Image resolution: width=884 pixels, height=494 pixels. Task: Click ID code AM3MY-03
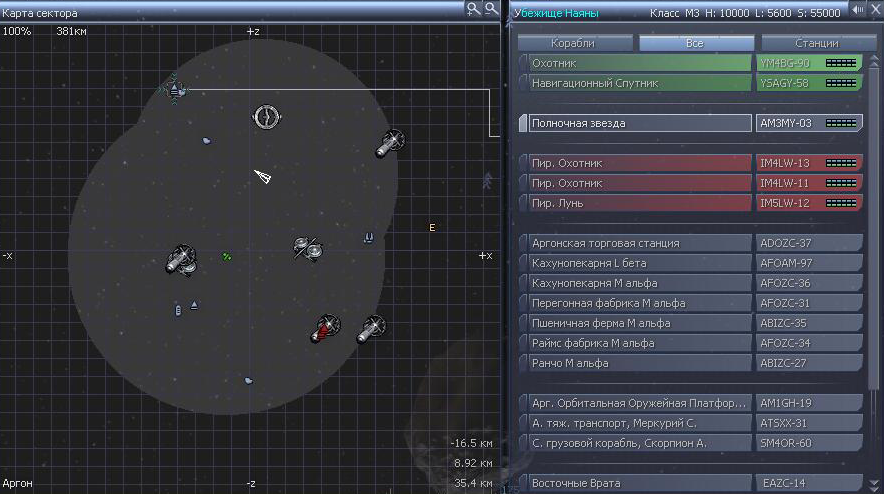[x=785, y=124]
